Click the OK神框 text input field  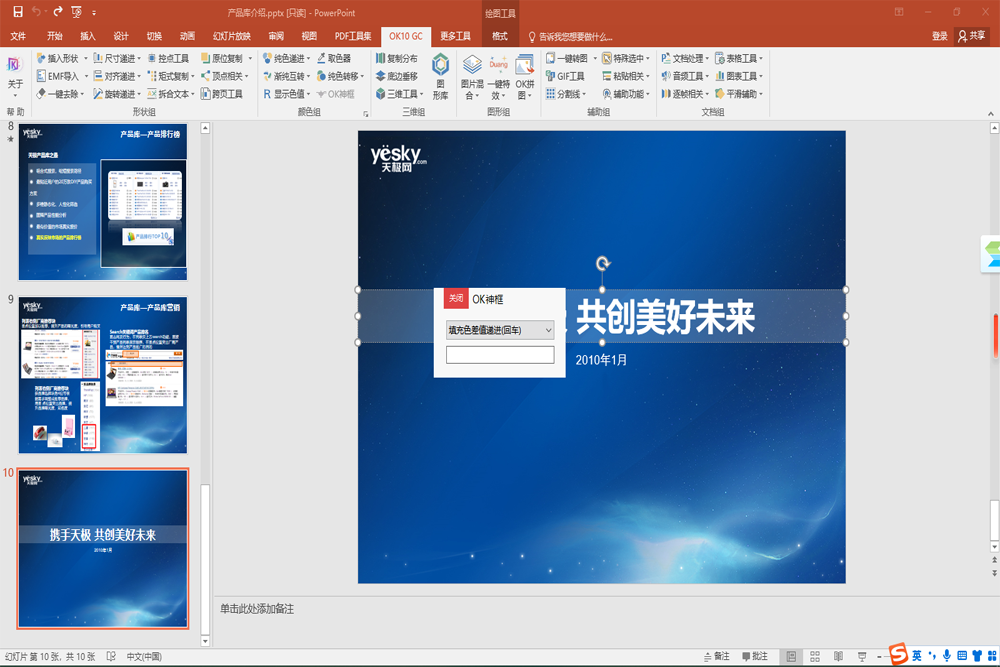pos(500,355)
